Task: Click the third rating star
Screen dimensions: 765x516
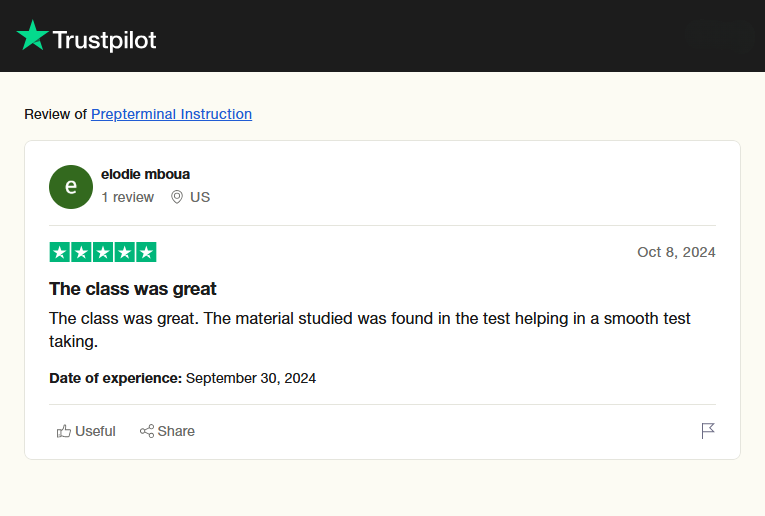Action: [x=103, y=252]
